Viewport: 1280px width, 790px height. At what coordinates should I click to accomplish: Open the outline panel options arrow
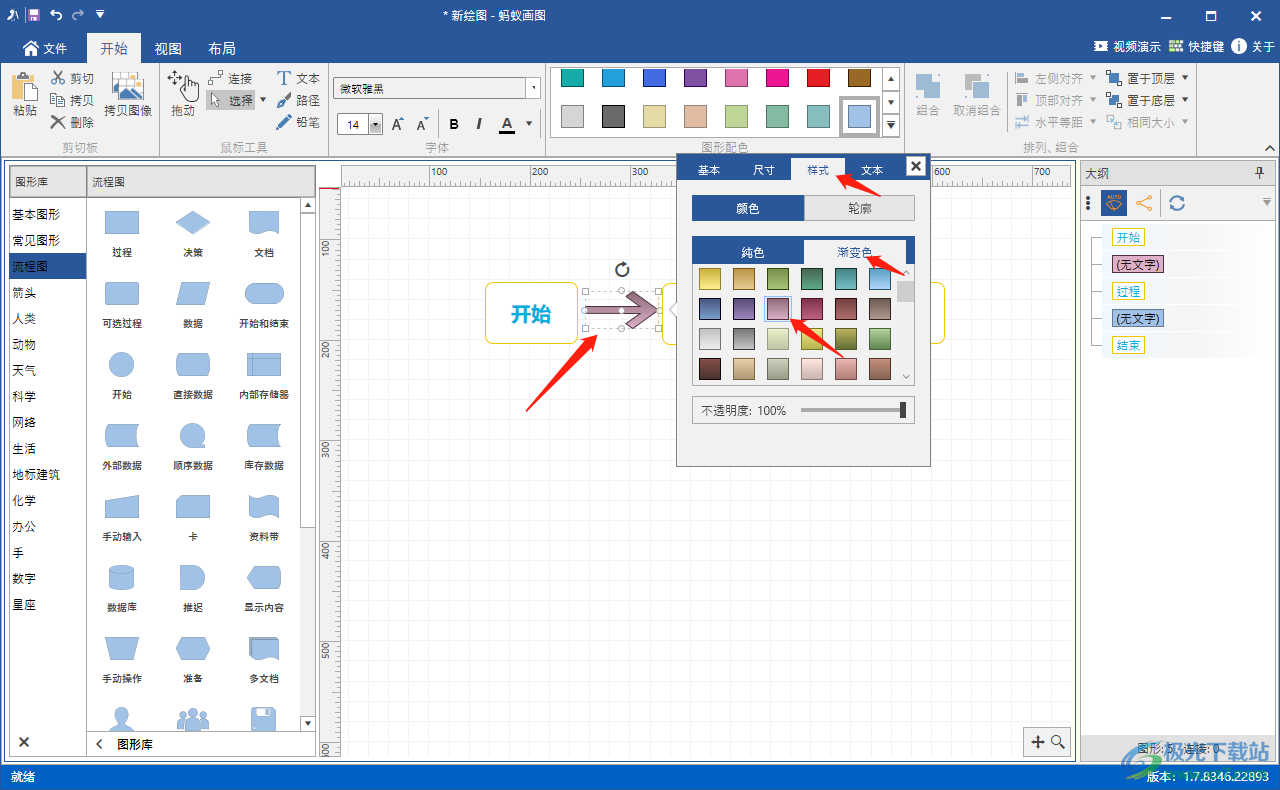[x=1267, y=203]
